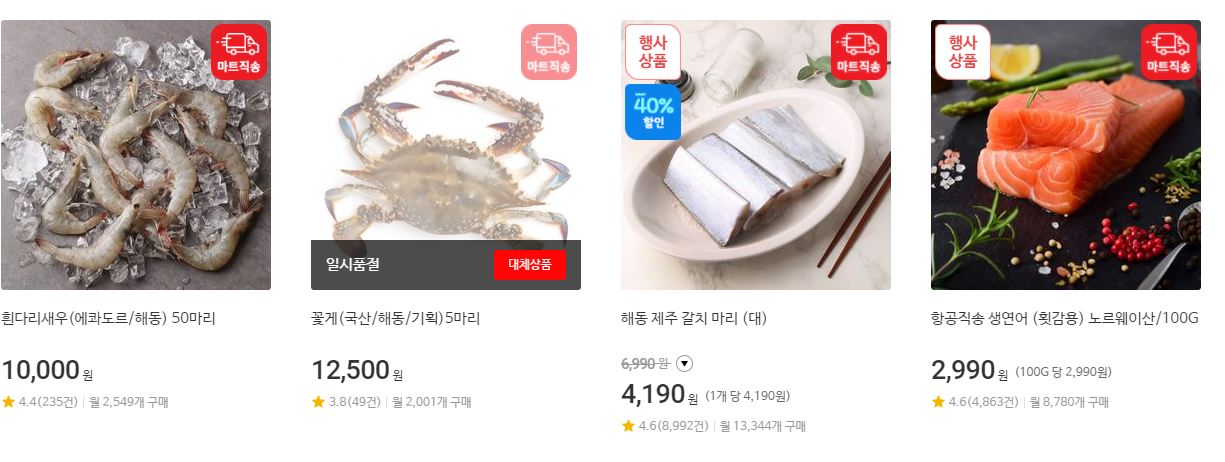Select the shrimp on ice product photo
Screen dimensions: 1225x462
click(x=136, y=155)
